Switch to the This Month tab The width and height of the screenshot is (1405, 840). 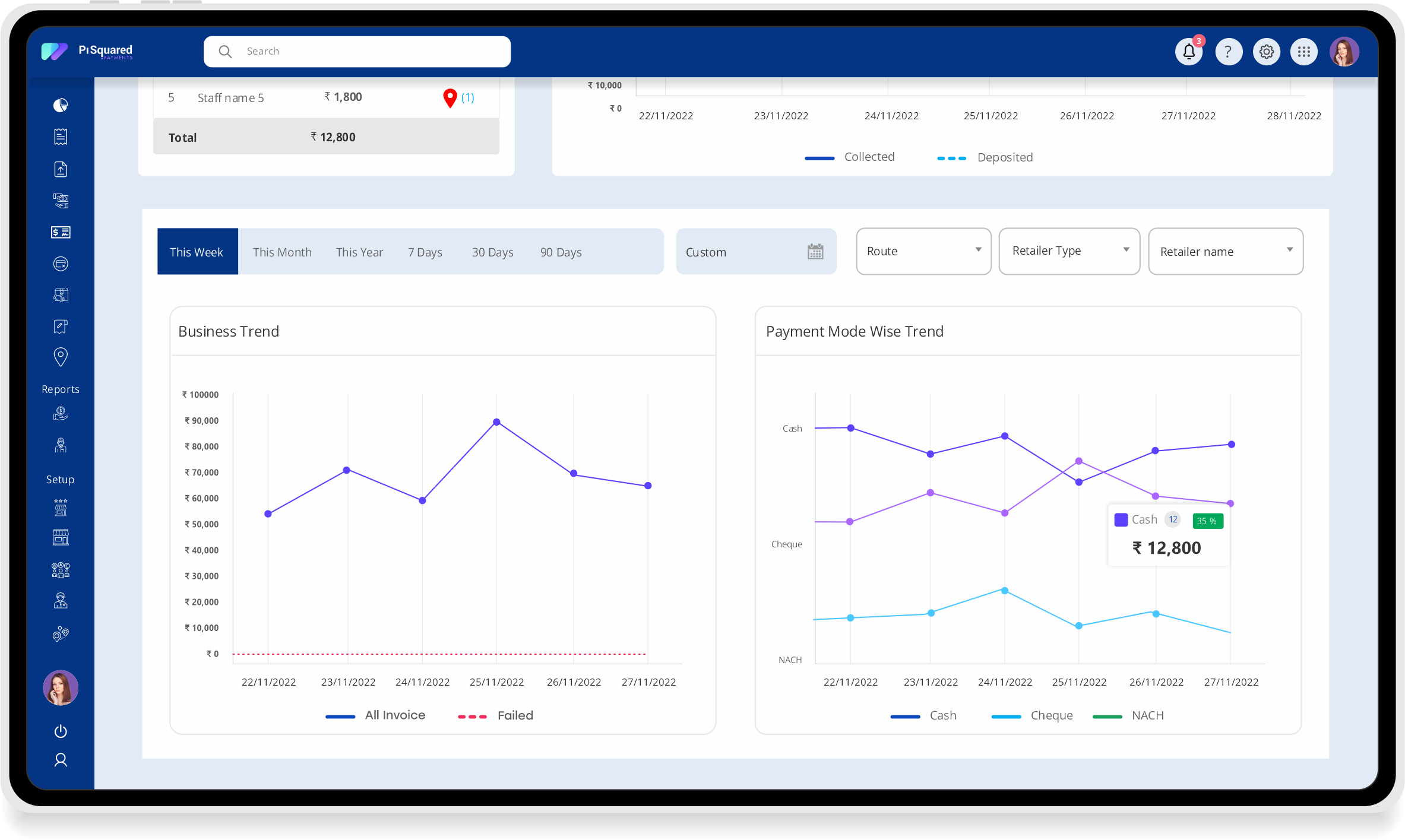(282, 252)
